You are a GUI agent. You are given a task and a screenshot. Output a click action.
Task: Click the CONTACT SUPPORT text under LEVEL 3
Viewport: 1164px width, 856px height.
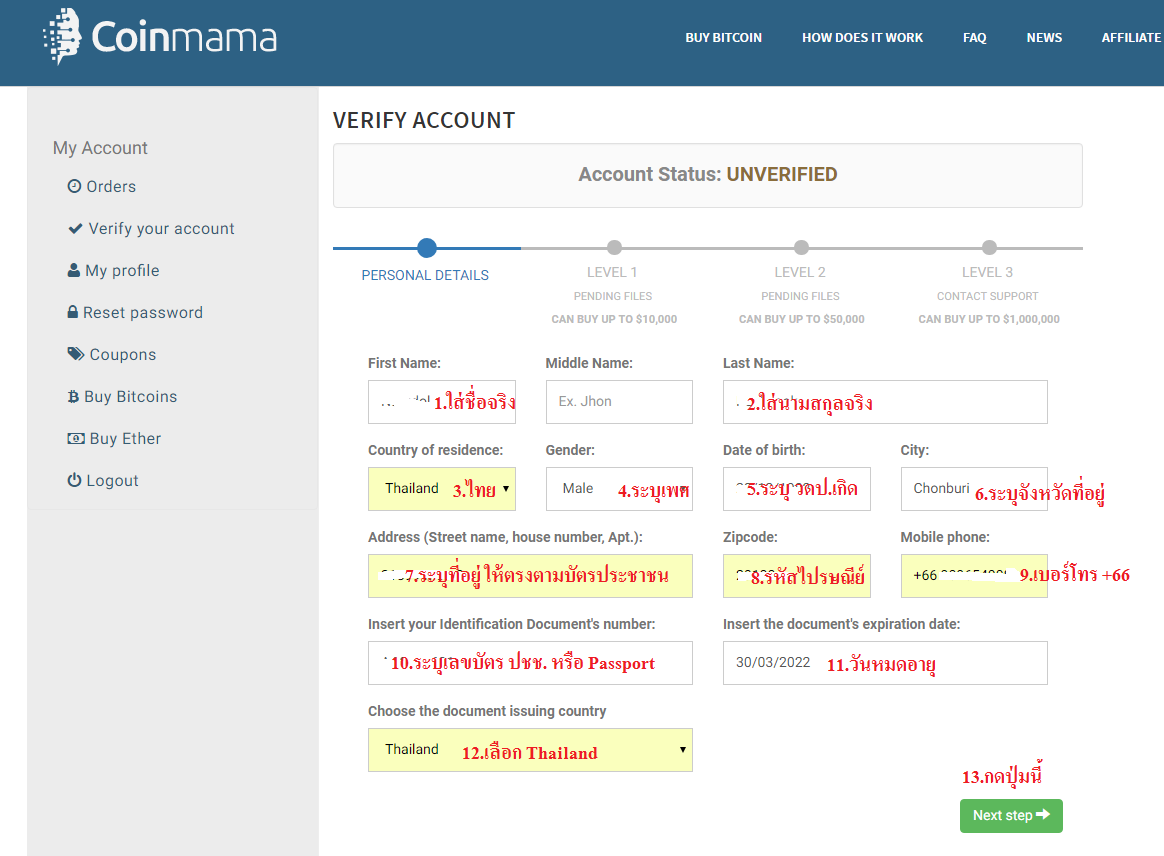[x=987, y=296]
